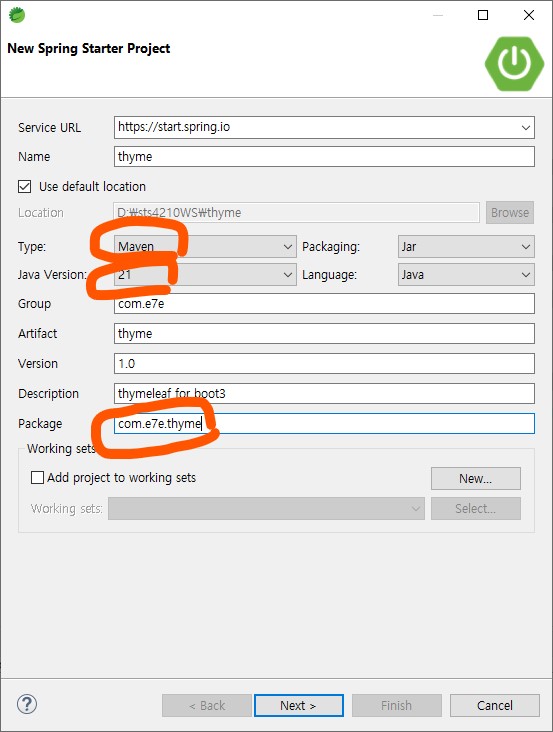Open the disabled Working sets combo box
553x732 pixels.
click(266, 508)
